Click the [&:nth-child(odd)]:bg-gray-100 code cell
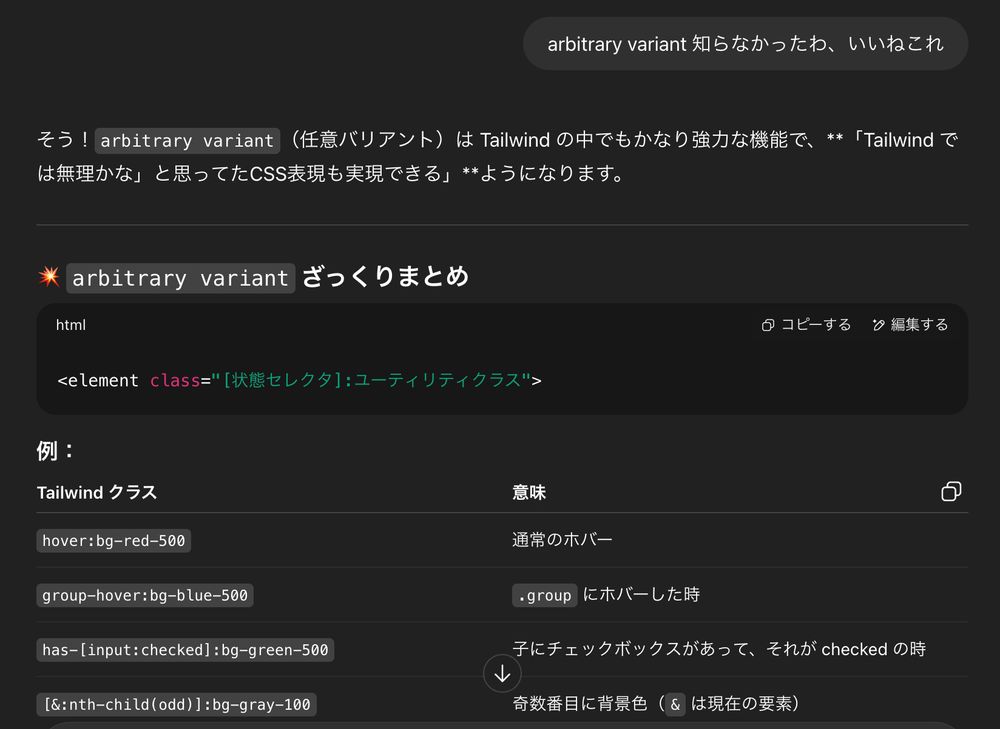1000x729 pixels. coord(176,705)
